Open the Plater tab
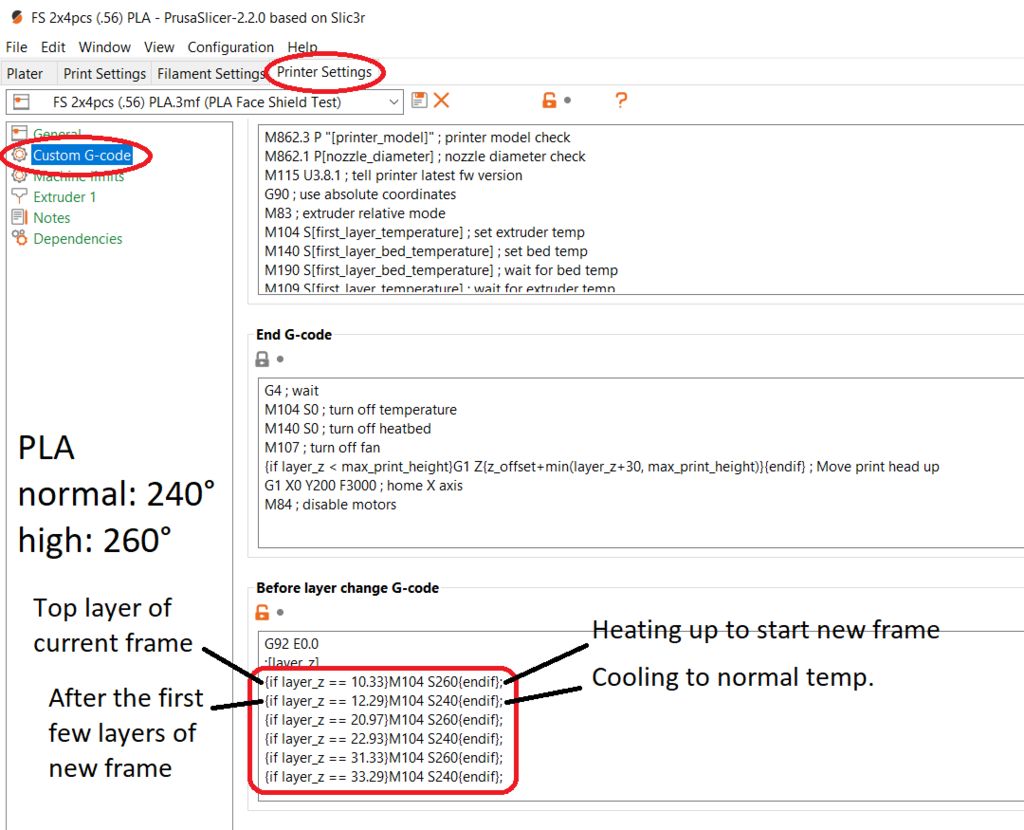Viewport: 1024px width, 830px height. (25, 74)
